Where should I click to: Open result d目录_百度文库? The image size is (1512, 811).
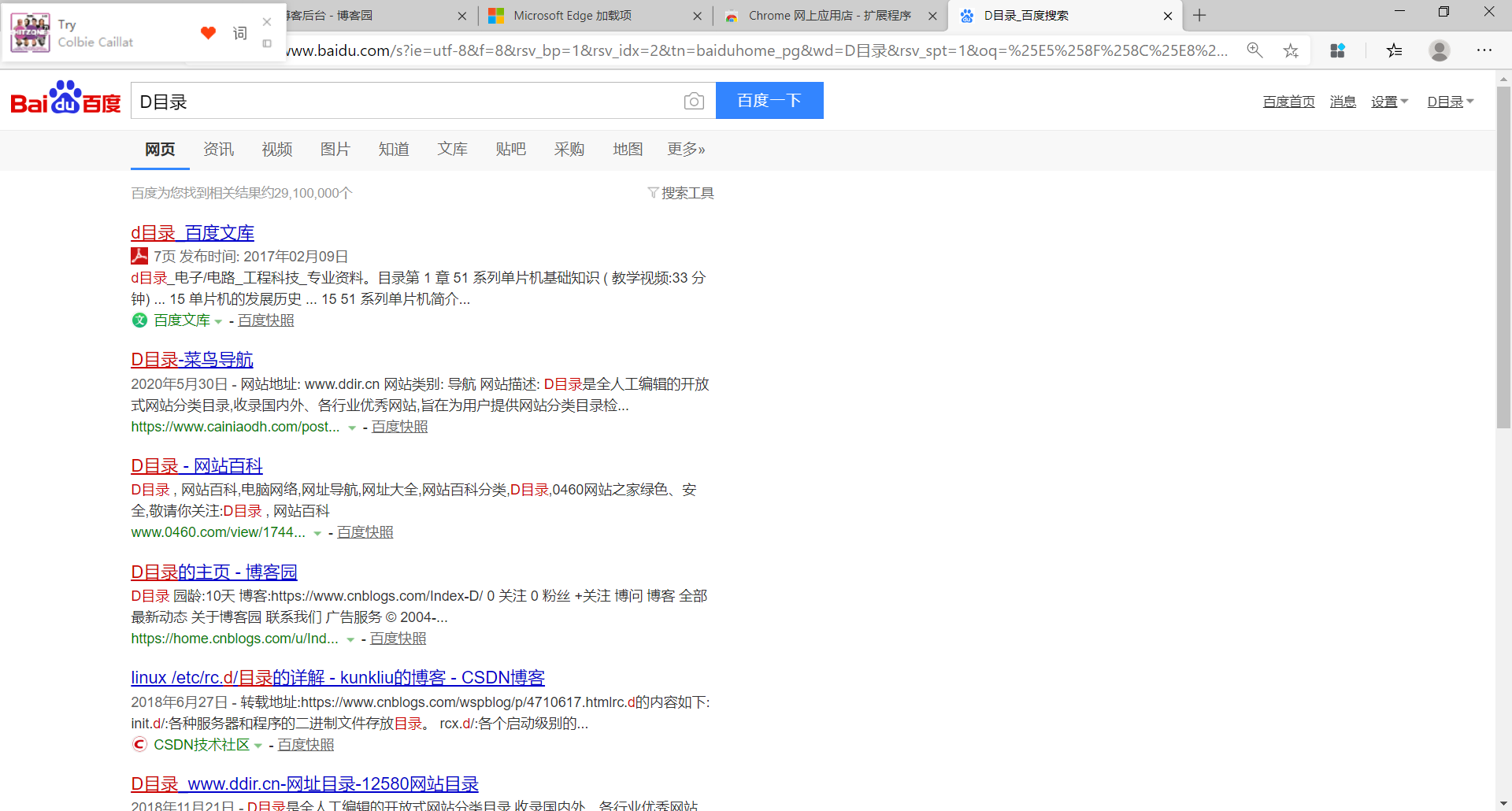[x=192, y=233]
